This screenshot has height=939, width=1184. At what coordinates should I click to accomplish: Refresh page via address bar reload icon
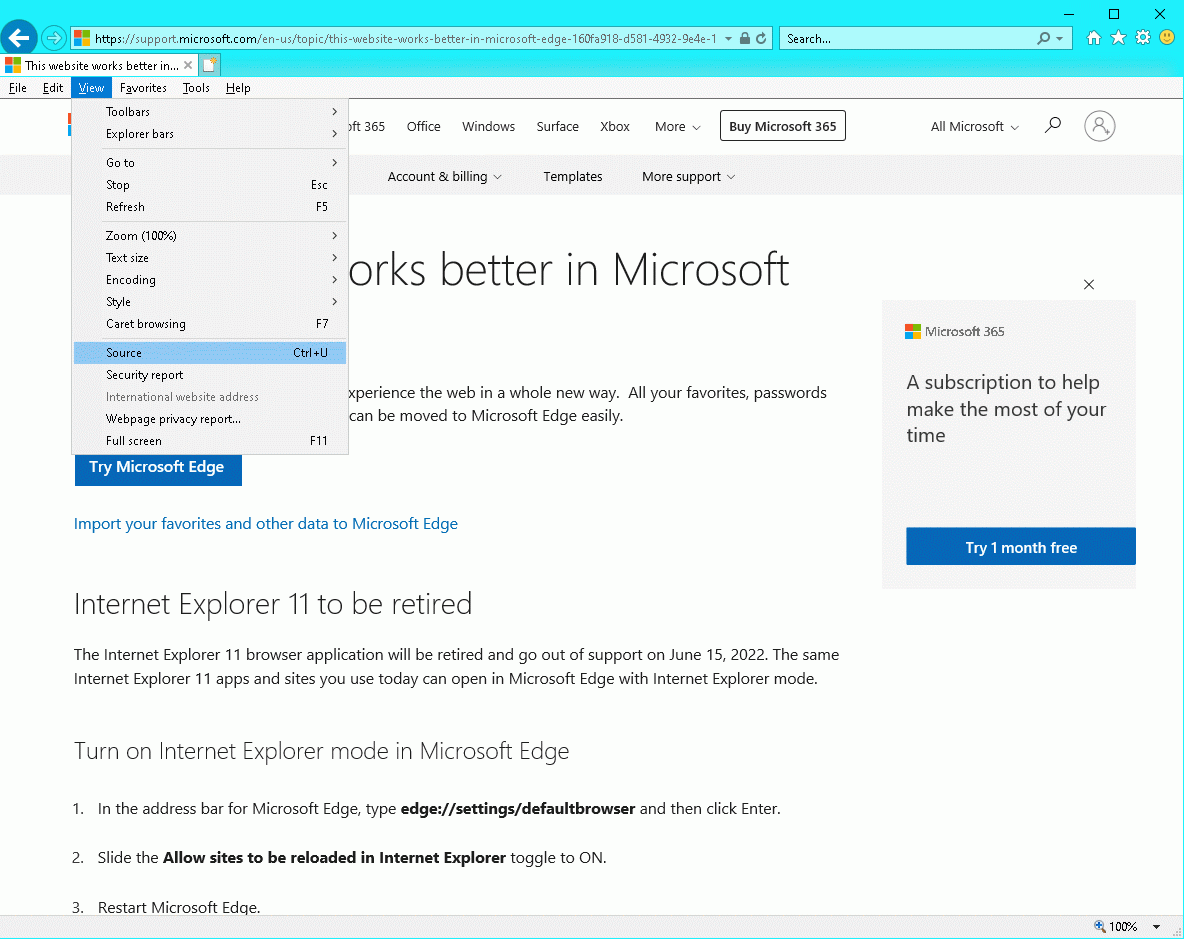pyautogui.click(x=761, y=38)
